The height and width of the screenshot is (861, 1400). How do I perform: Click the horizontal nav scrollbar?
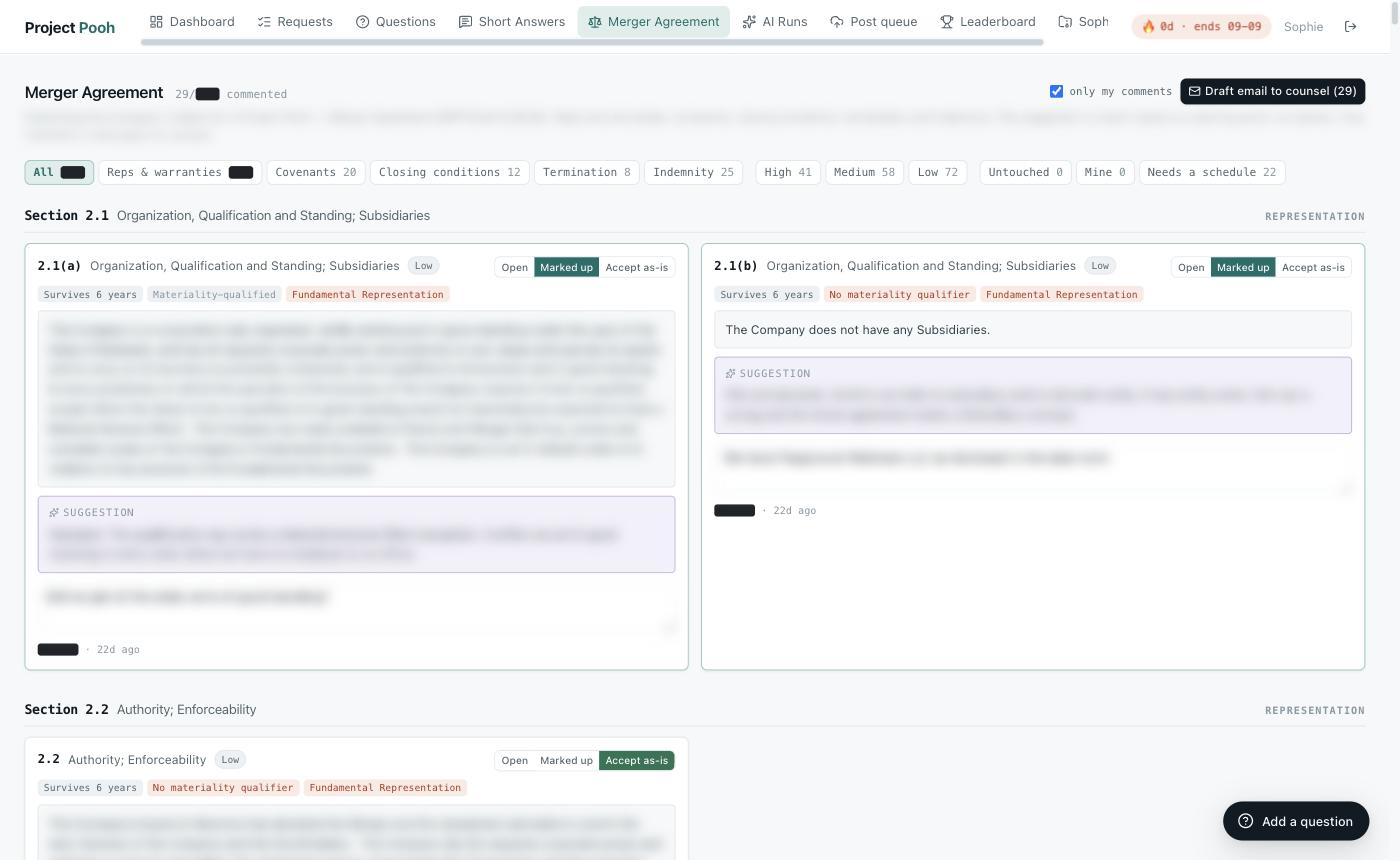[592, 42]
